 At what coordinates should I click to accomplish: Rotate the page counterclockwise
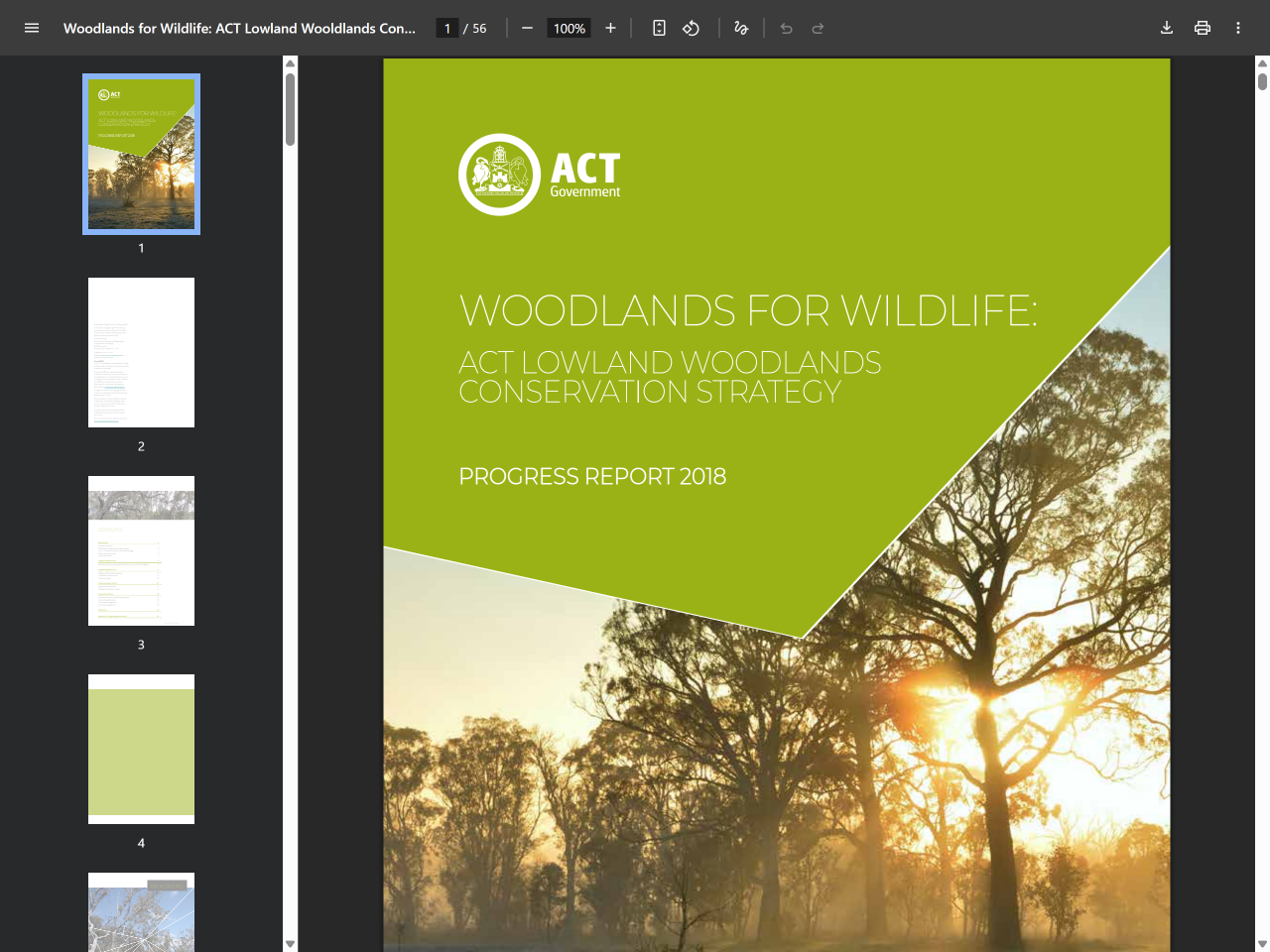pyautogui.click(x=691, y=28)
